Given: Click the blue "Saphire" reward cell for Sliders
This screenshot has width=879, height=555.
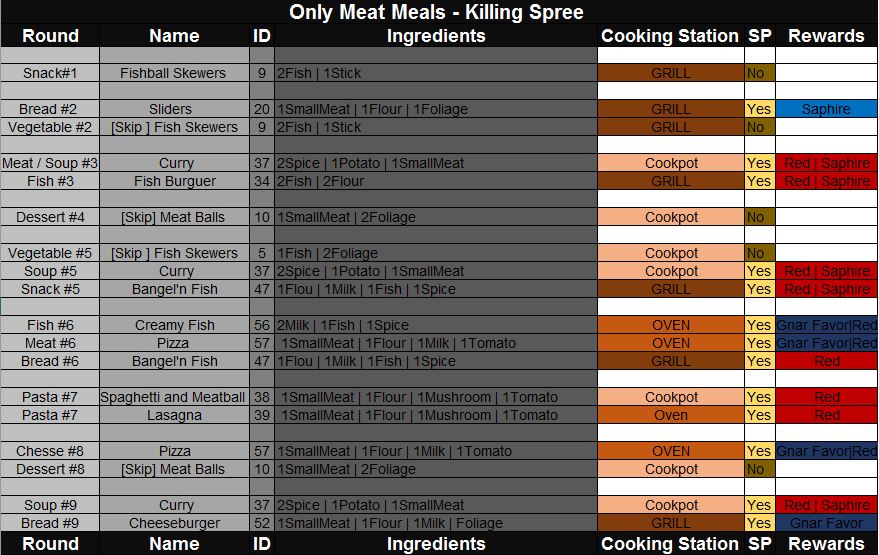Looking at the screenshot, I should tap(826, 109).
